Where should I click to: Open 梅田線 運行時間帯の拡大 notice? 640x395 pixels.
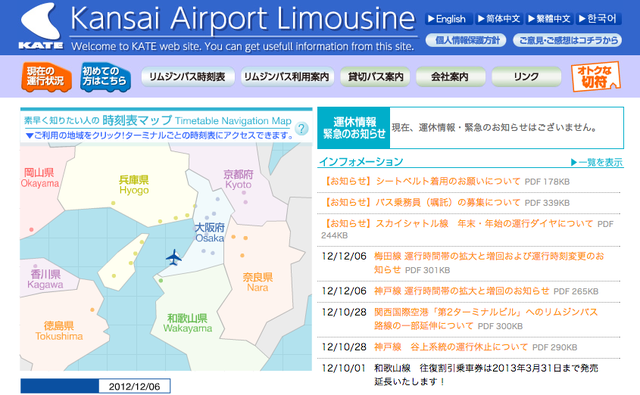489,263
